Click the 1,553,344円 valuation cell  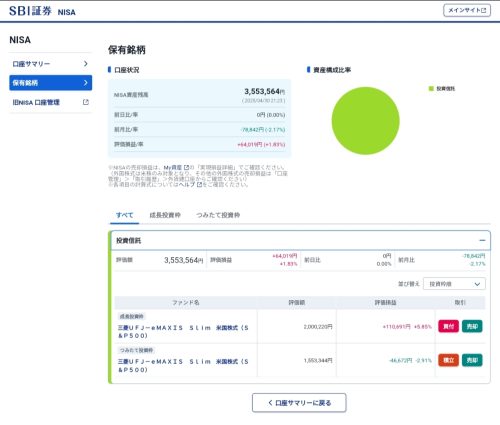tap(318, 360)
